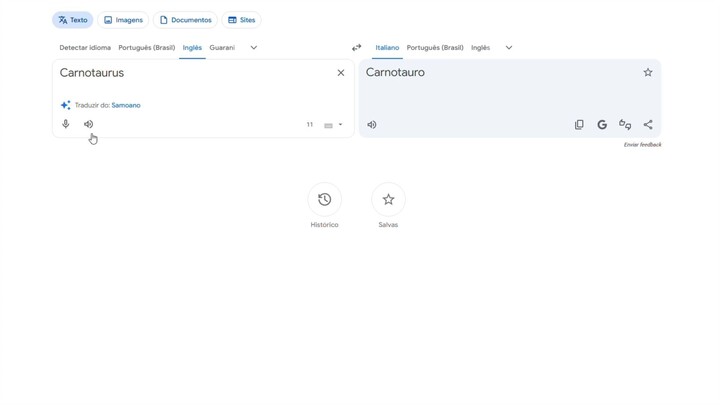Share the translation

[x=648, y=124]
